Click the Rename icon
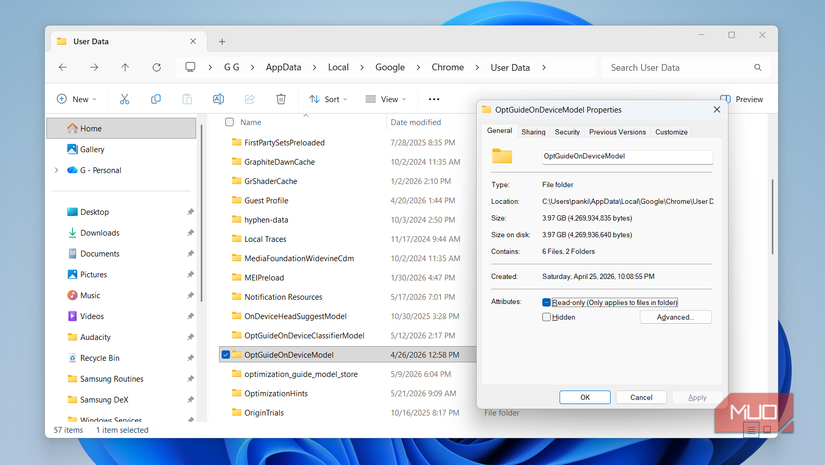The height and width of the screenshot is (465, 825). tap(218, 99)
